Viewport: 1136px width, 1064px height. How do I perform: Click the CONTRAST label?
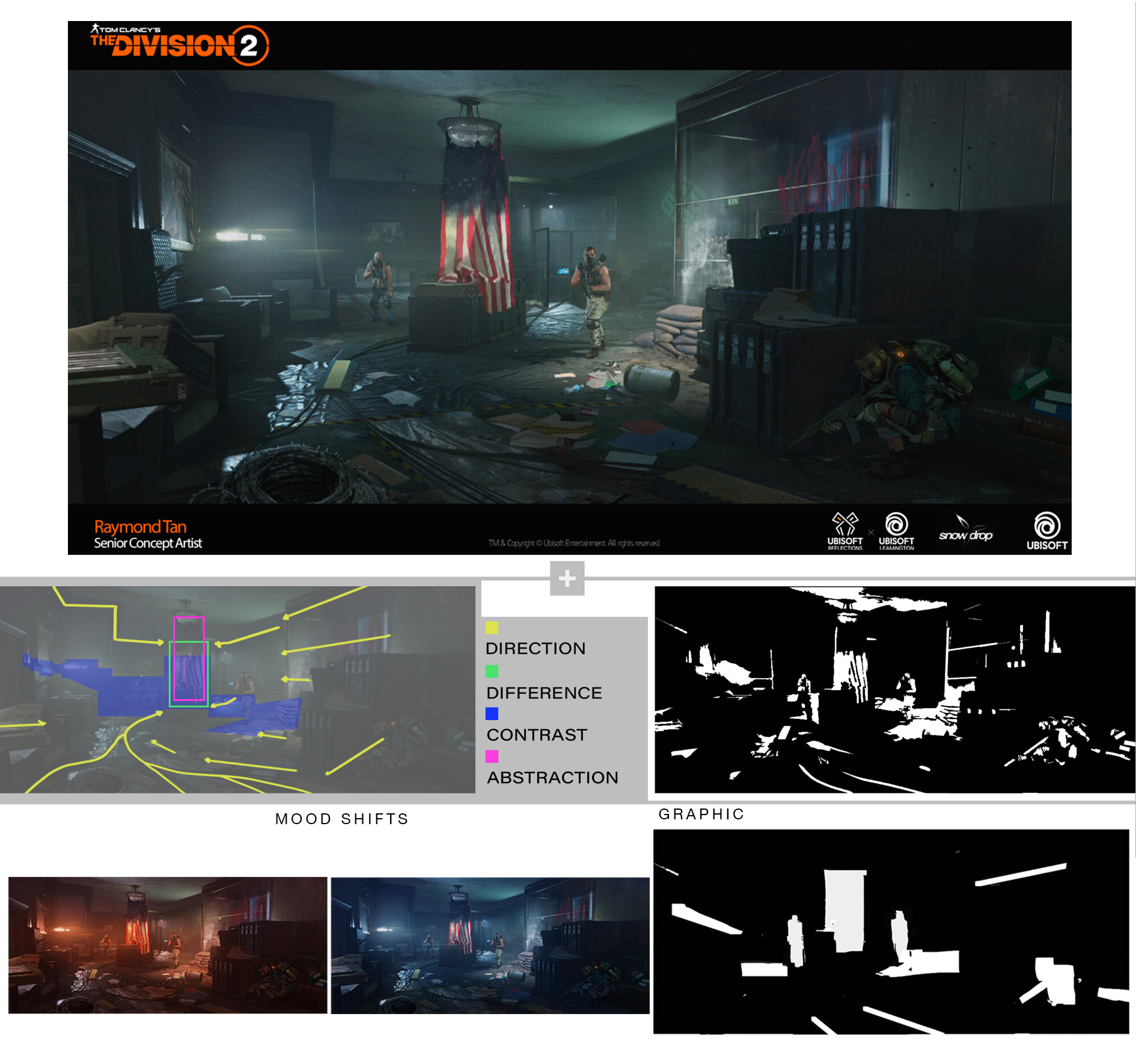(537, 735)
